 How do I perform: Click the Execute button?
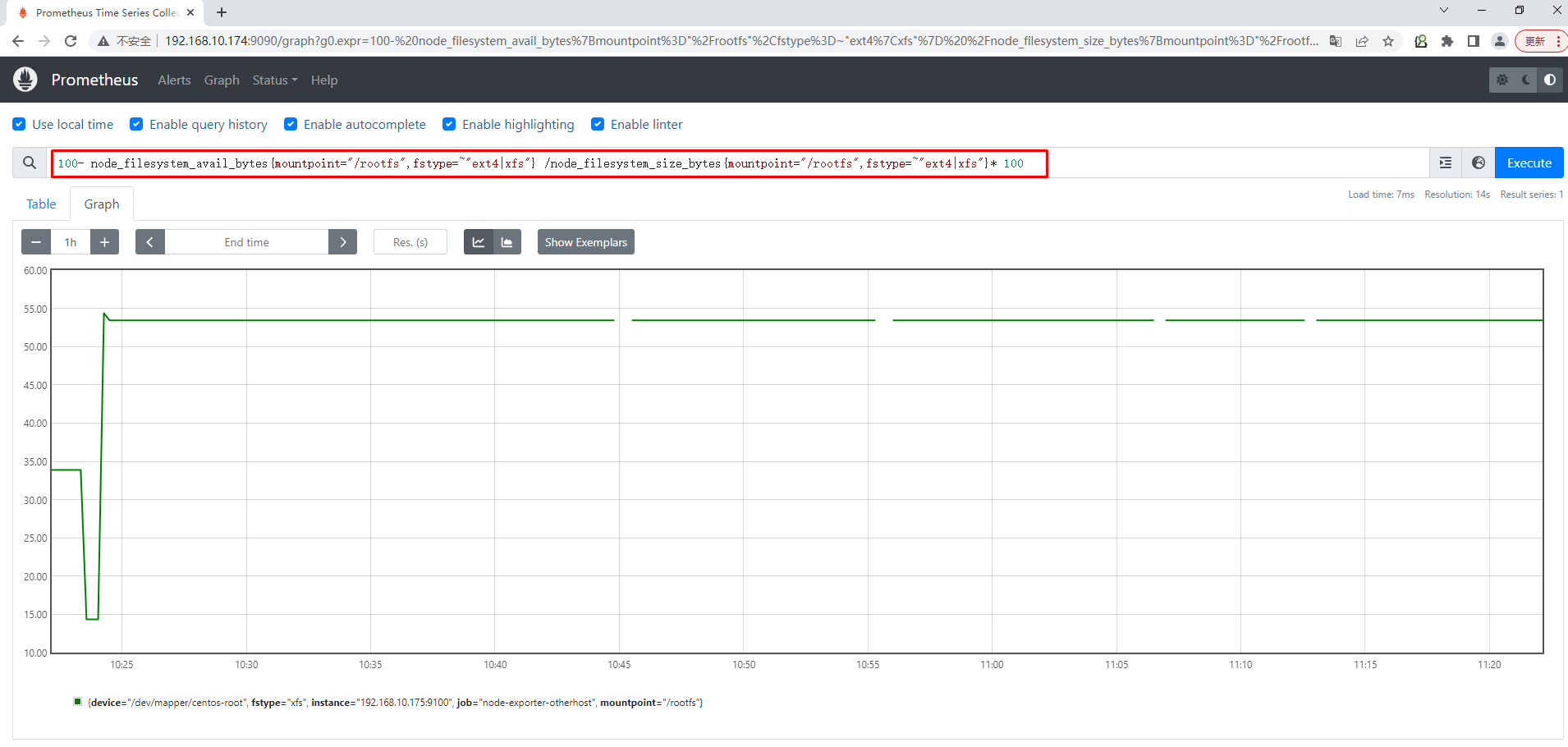coord(1529,163)
